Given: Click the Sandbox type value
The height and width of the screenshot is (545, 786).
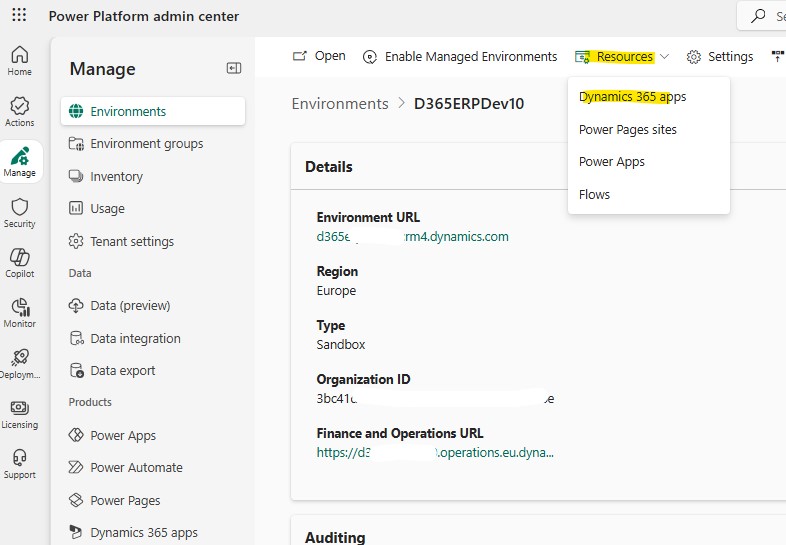Looking at the screenshot, I should coord(341,344).
